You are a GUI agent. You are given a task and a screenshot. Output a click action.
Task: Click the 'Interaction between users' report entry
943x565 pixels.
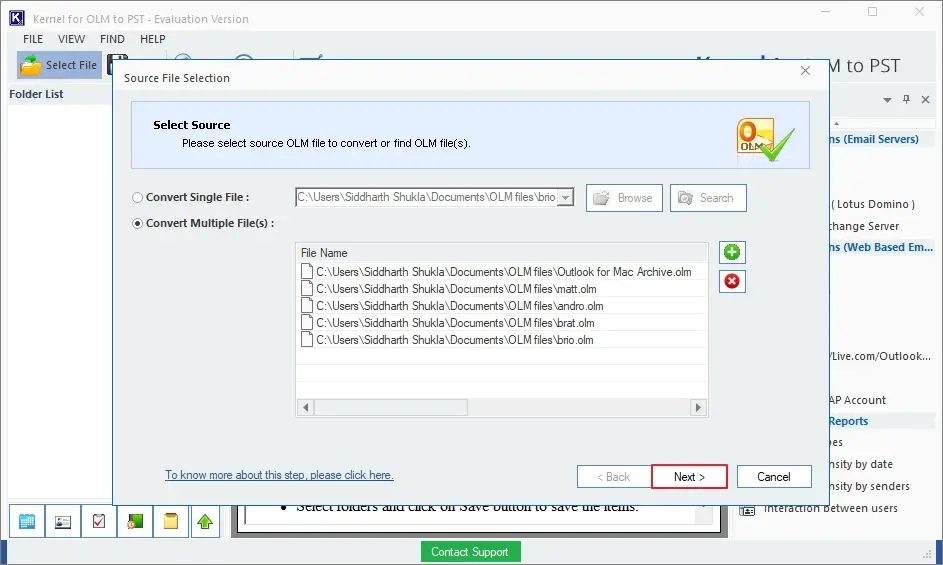pos(831,508)
